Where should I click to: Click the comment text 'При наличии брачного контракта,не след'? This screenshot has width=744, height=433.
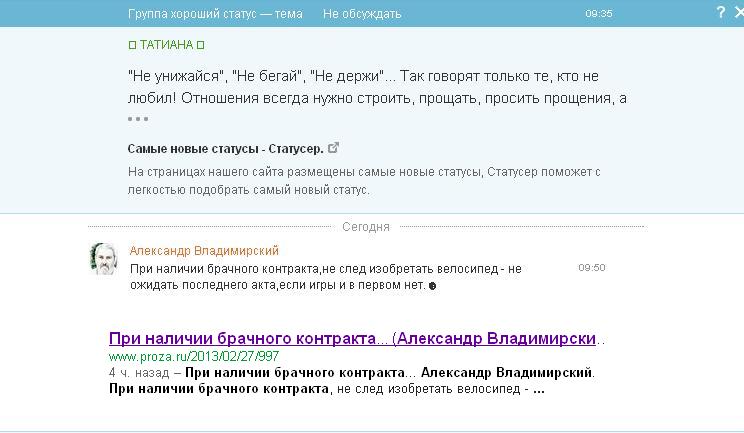click(326, 277)
